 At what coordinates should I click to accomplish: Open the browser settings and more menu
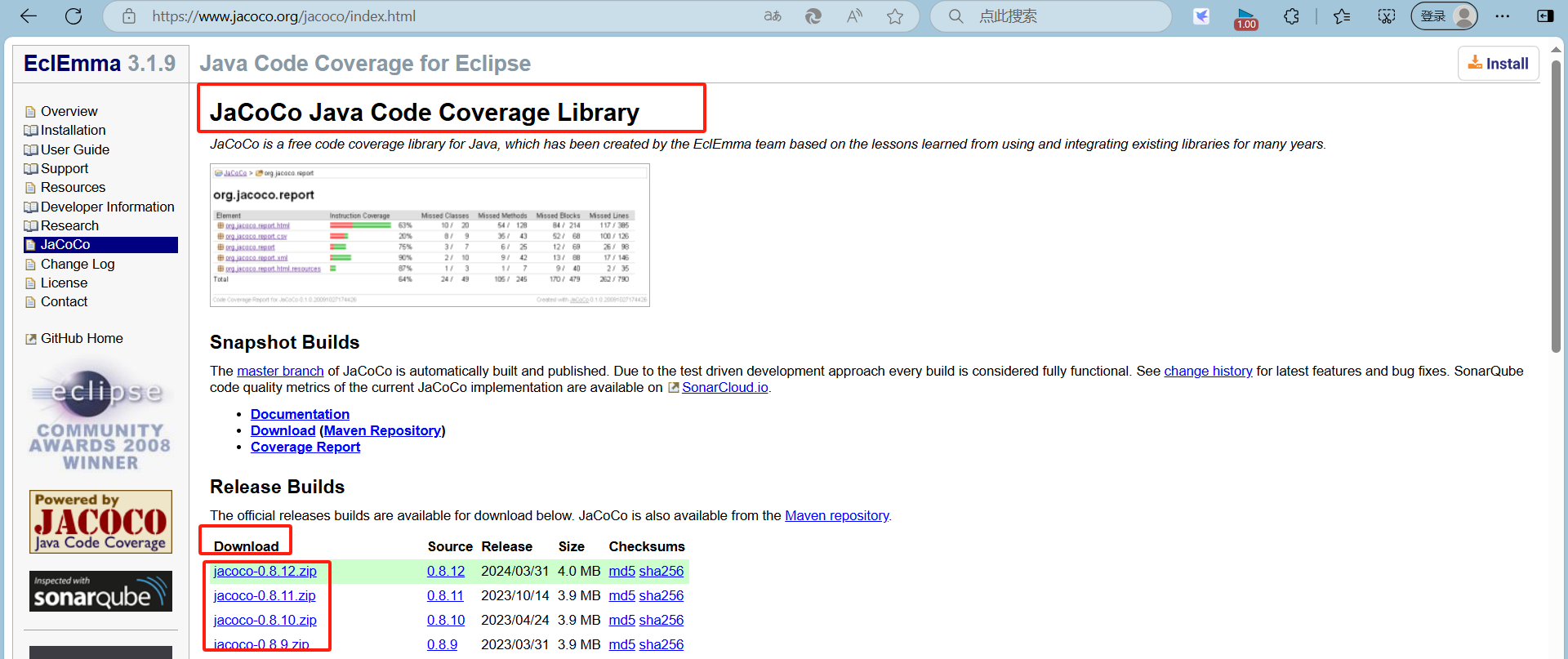coord(1503,16)
